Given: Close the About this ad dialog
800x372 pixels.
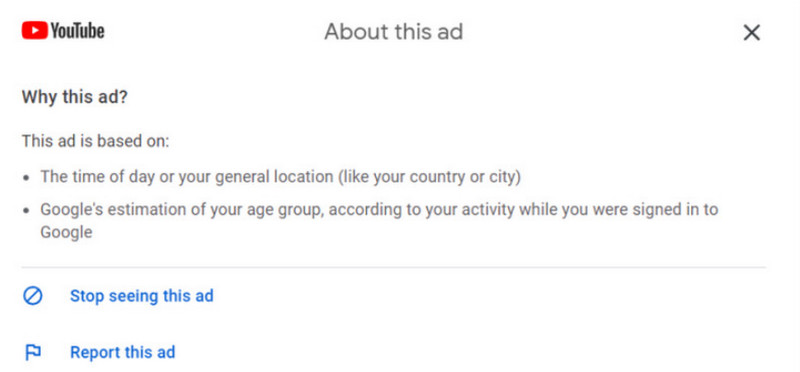Looking at the screenshot, I should click(x=752, y=33).
